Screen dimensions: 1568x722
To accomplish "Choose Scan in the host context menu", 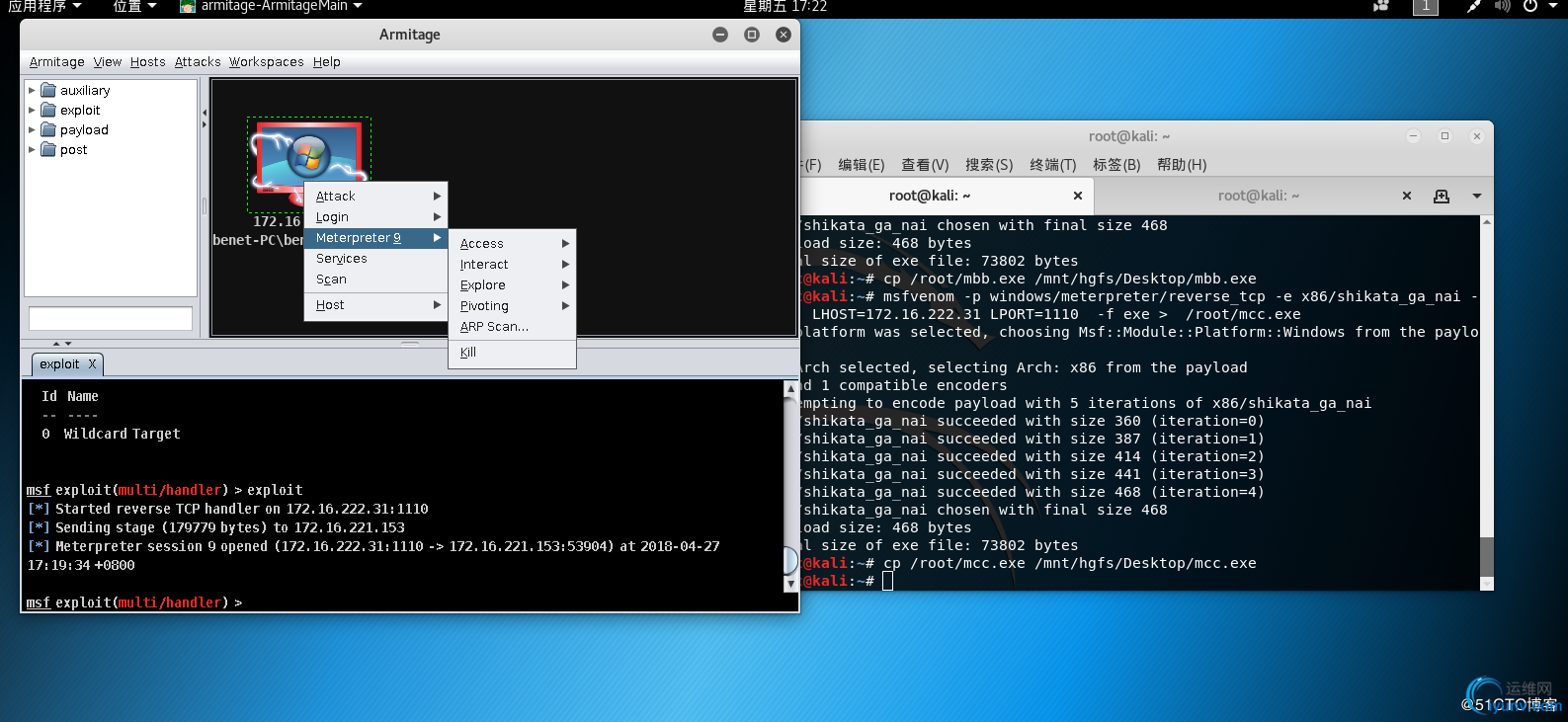I will click(376, 279).
